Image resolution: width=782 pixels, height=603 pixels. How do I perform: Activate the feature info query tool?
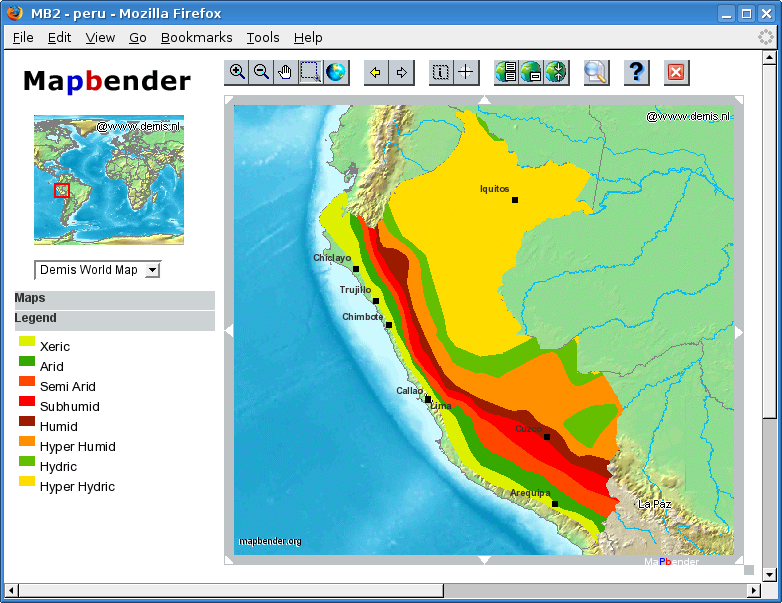point(441,72)
